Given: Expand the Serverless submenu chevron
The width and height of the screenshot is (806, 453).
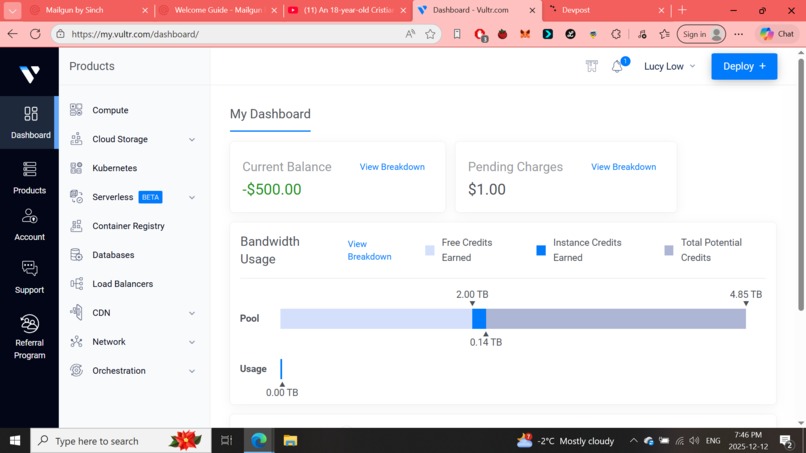Looking at the screenshot, I should coord(192,197).
